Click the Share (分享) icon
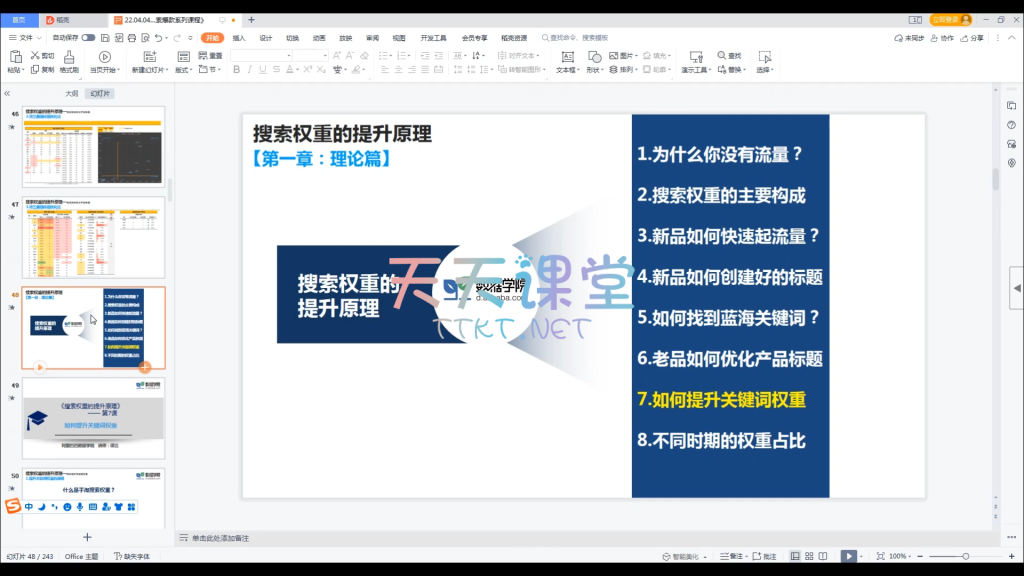 point(971,38)
